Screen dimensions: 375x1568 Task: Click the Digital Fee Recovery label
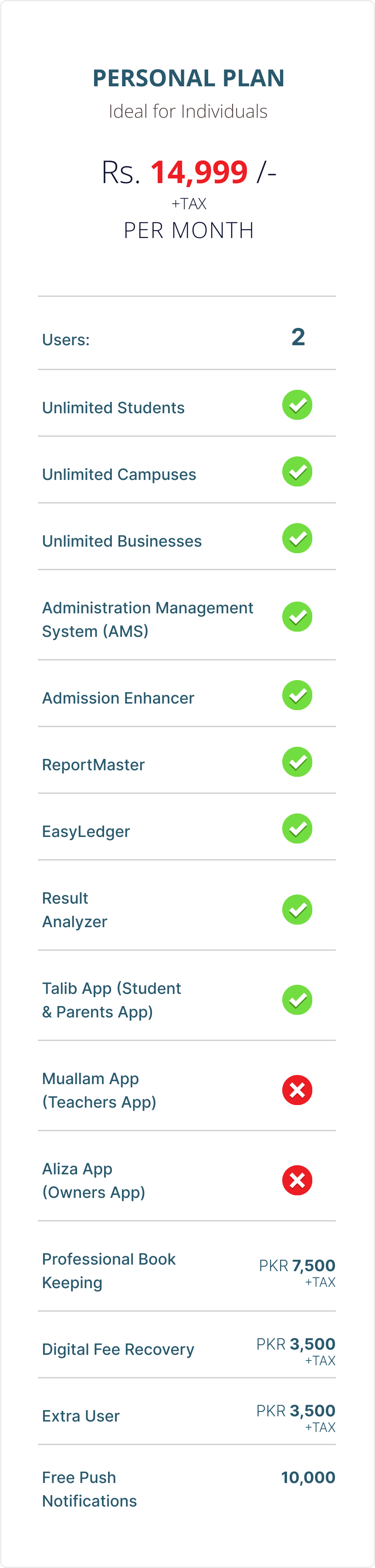click(x=118, y=1349)
